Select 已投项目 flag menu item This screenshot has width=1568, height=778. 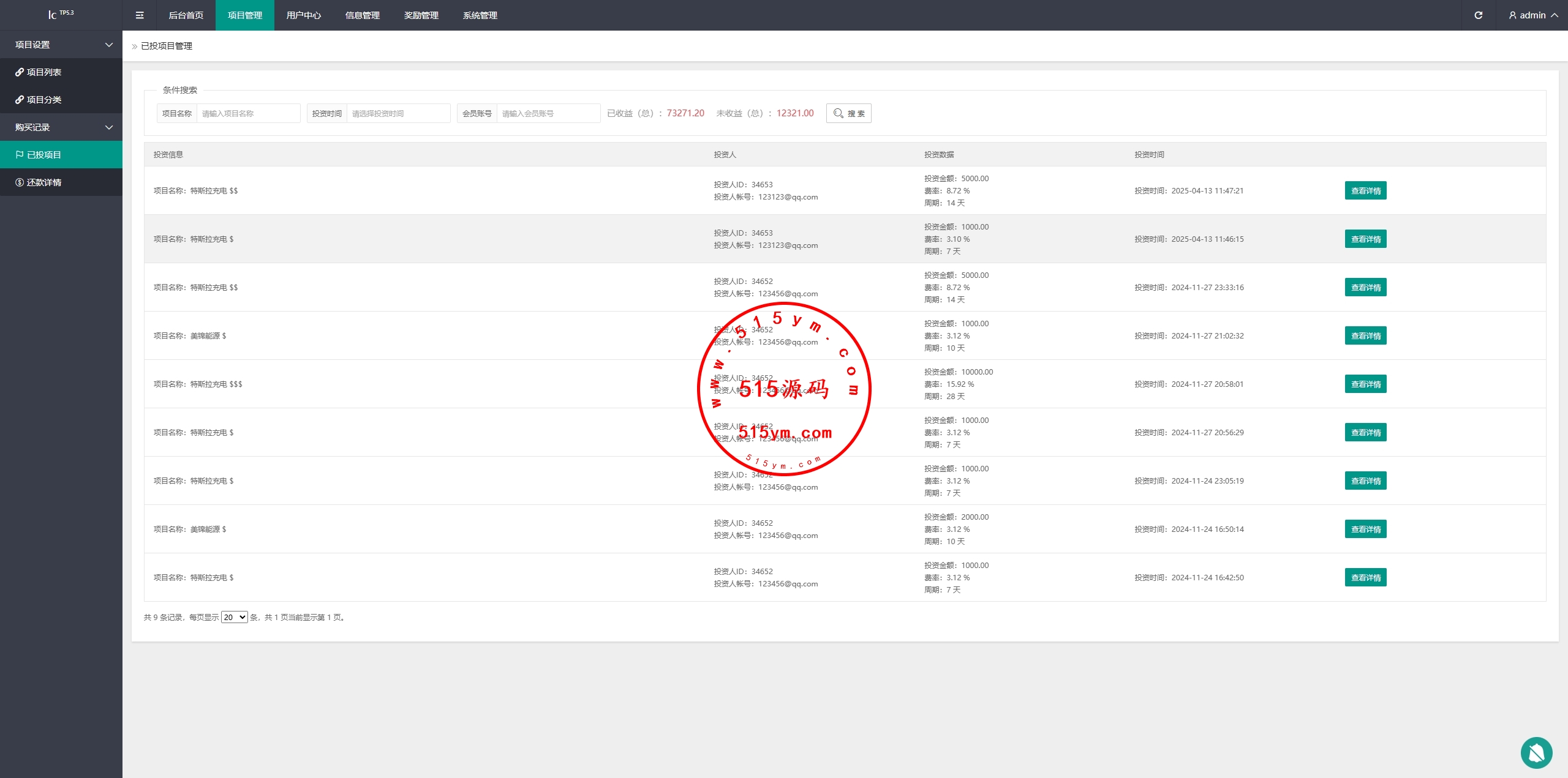tap(43, 155)
